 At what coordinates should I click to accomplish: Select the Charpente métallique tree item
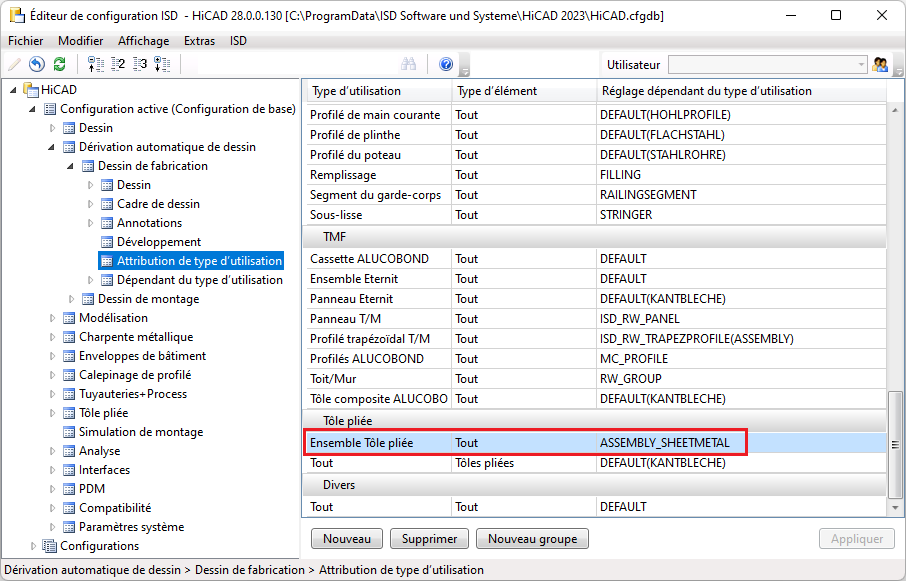coord(136,337)
